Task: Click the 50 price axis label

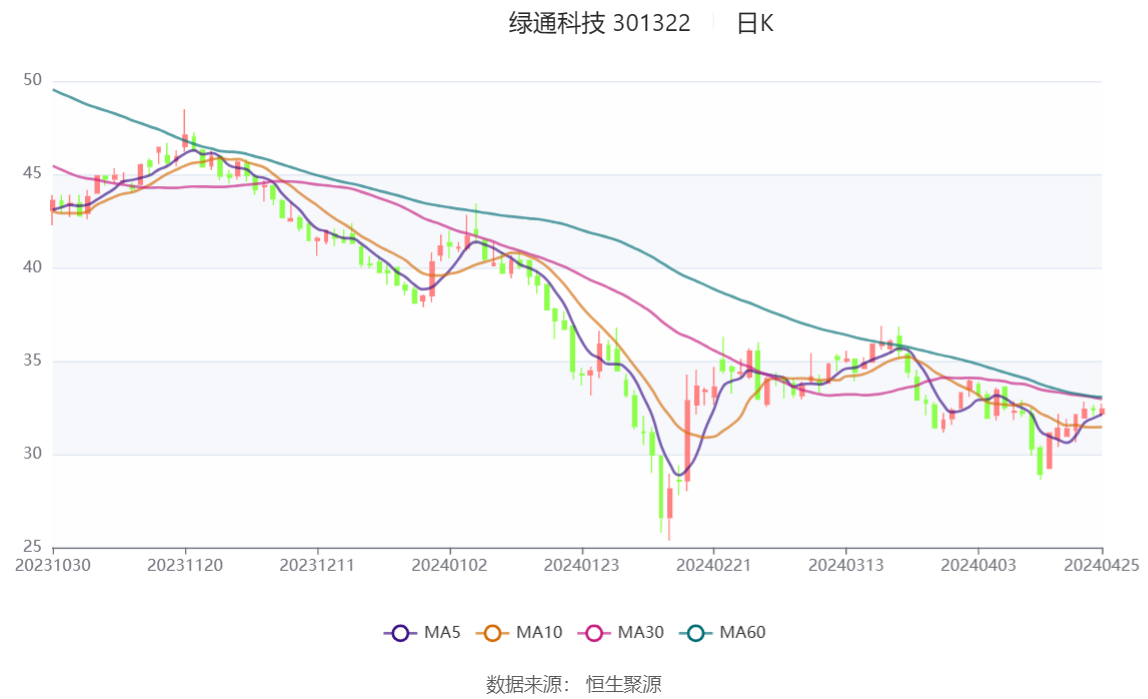Action: point(32,80)
